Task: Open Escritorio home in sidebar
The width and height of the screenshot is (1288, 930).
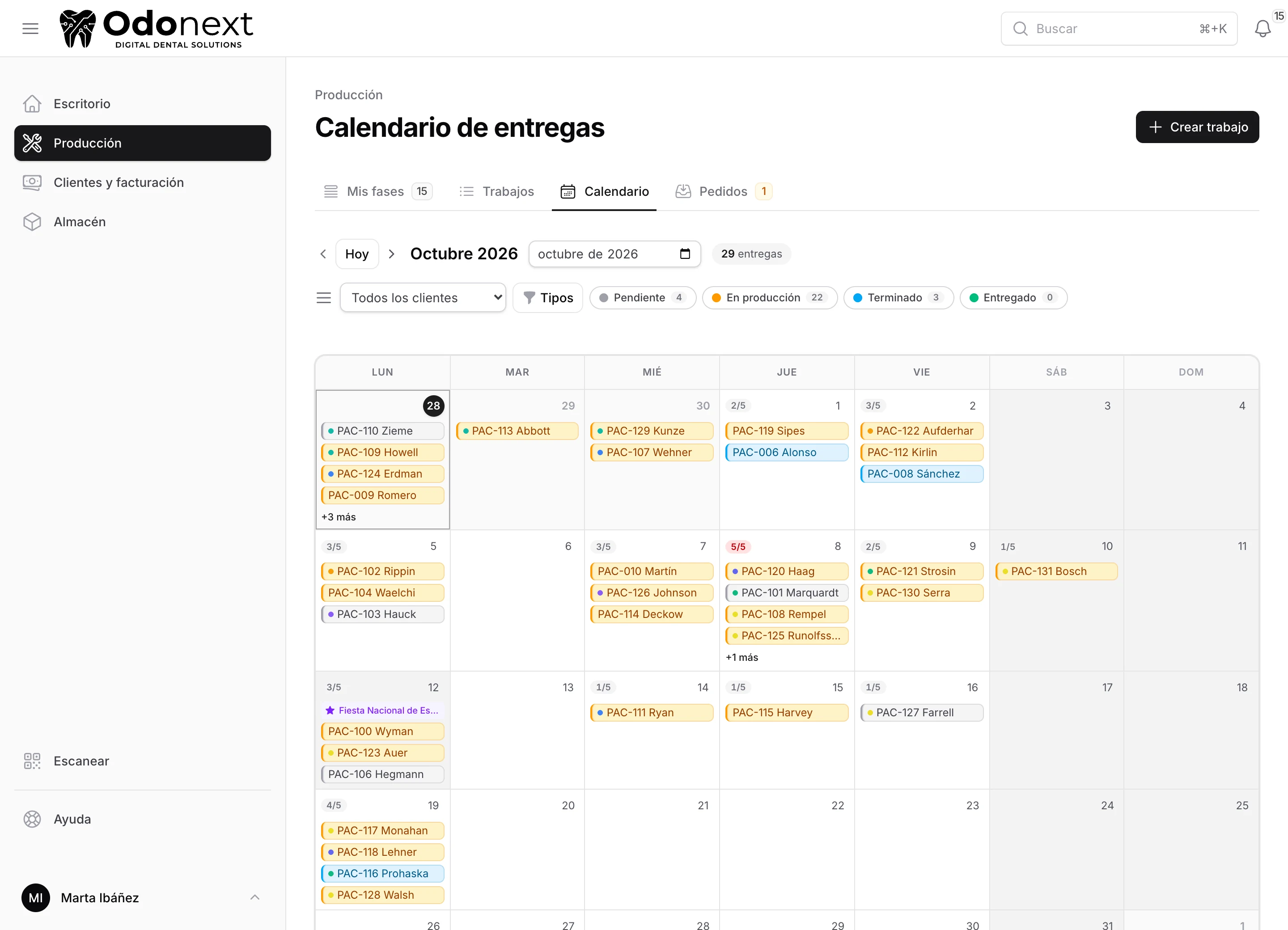Action: tap(143, 103)
